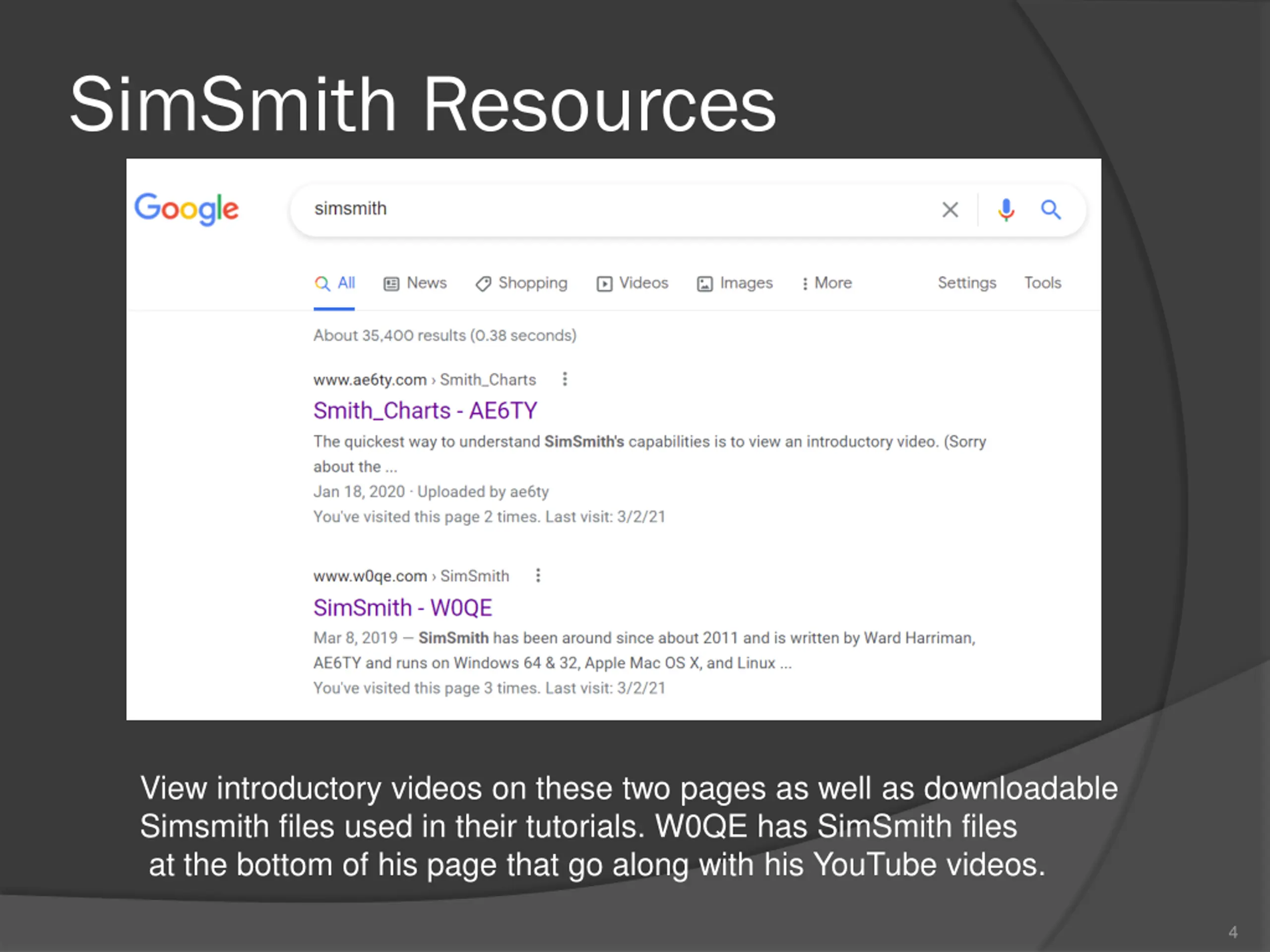1270x952 pixels.
Task: Click the slide number 4
Action: [x=1233, y=932]
